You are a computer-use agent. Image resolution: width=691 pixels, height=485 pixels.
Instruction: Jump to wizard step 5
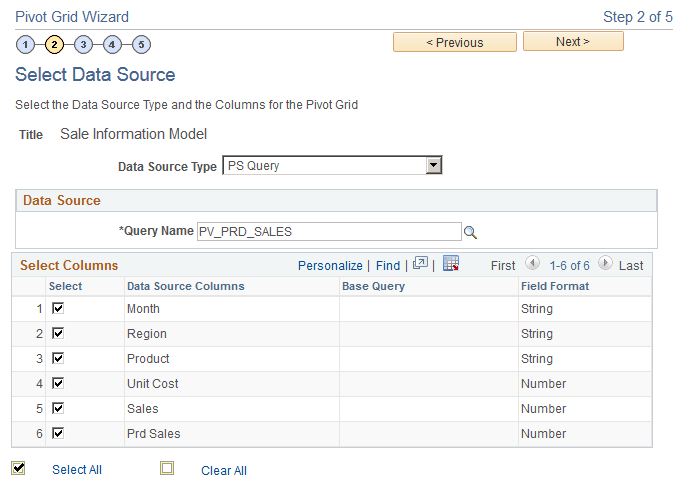(x=141, y=44)
